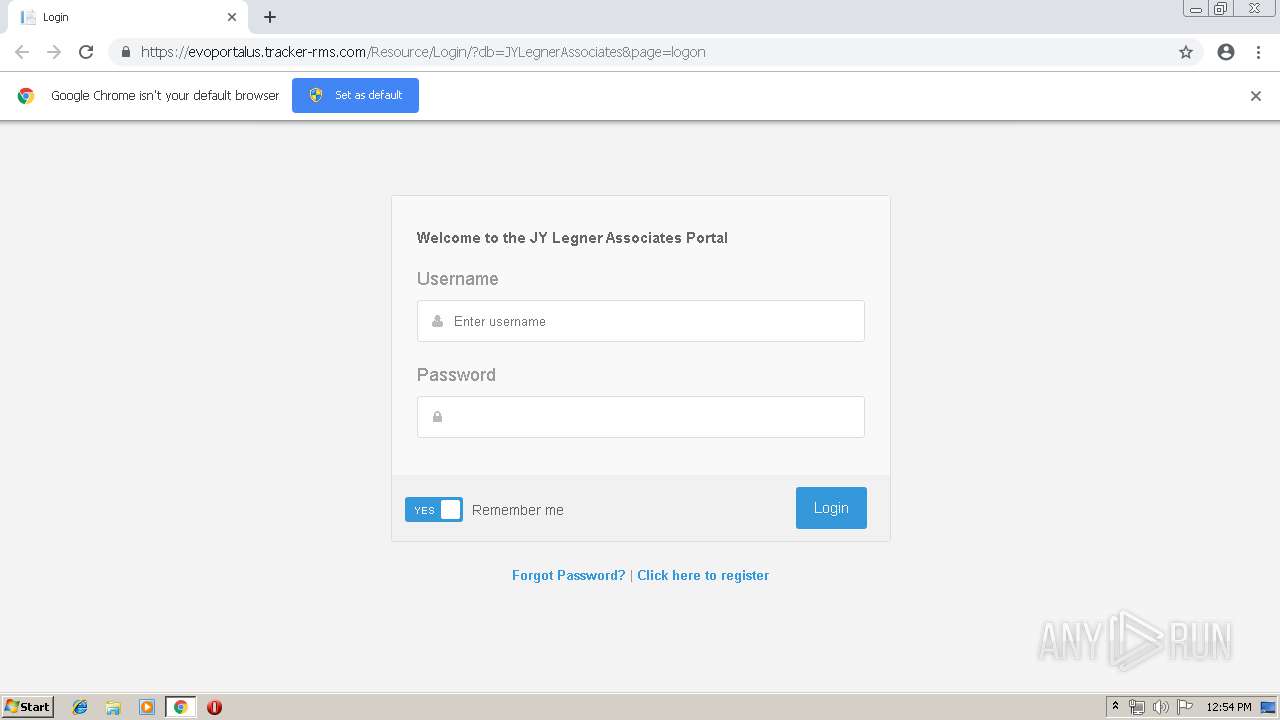This screenshot has height=720, width=1280.
Task: Click the Remember me label
Action: [x=518, y=510]
